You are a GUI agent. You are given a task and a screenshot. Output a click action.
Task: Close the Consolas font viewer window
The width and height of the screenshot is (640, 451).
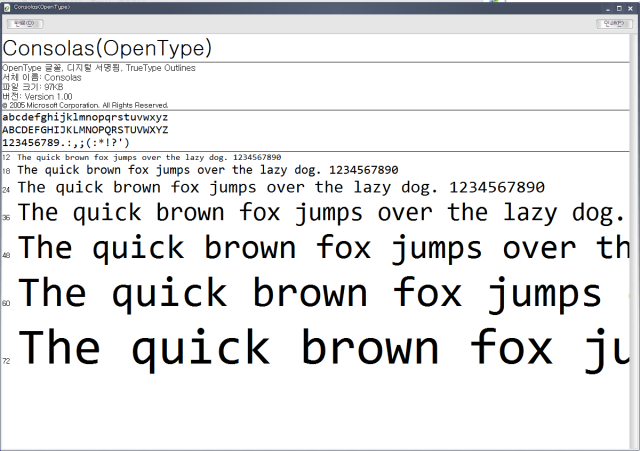click(x=630, y=8)
